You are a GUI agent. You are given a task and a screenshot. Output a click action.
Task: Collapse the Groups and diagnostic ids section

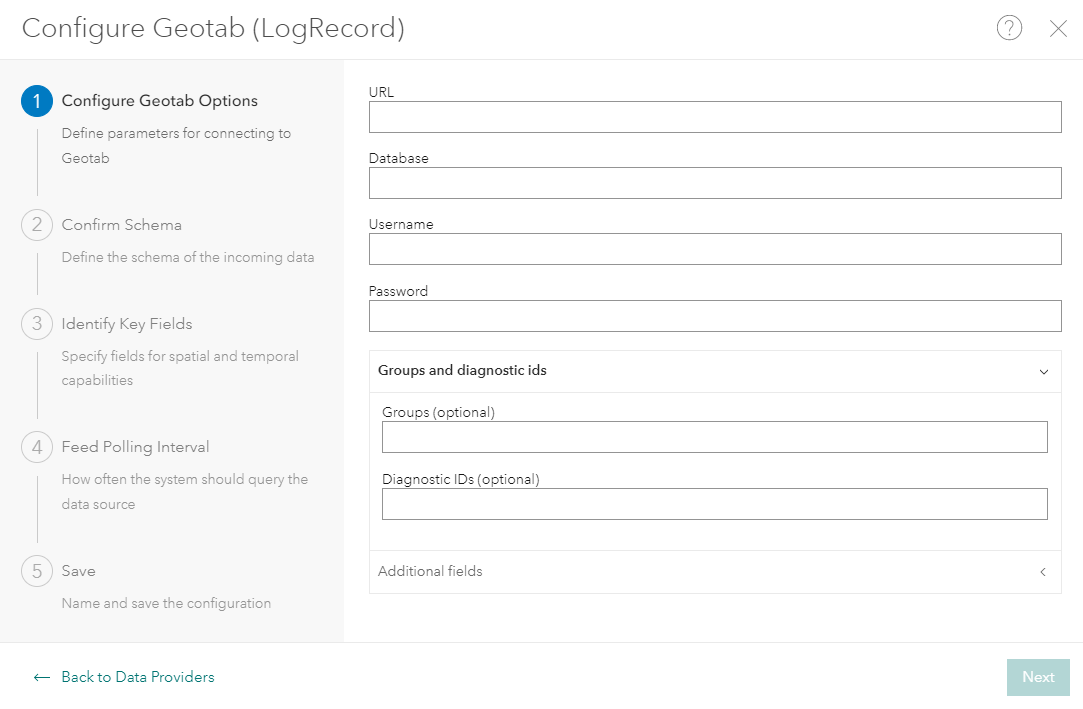[x=1044, y=371]
